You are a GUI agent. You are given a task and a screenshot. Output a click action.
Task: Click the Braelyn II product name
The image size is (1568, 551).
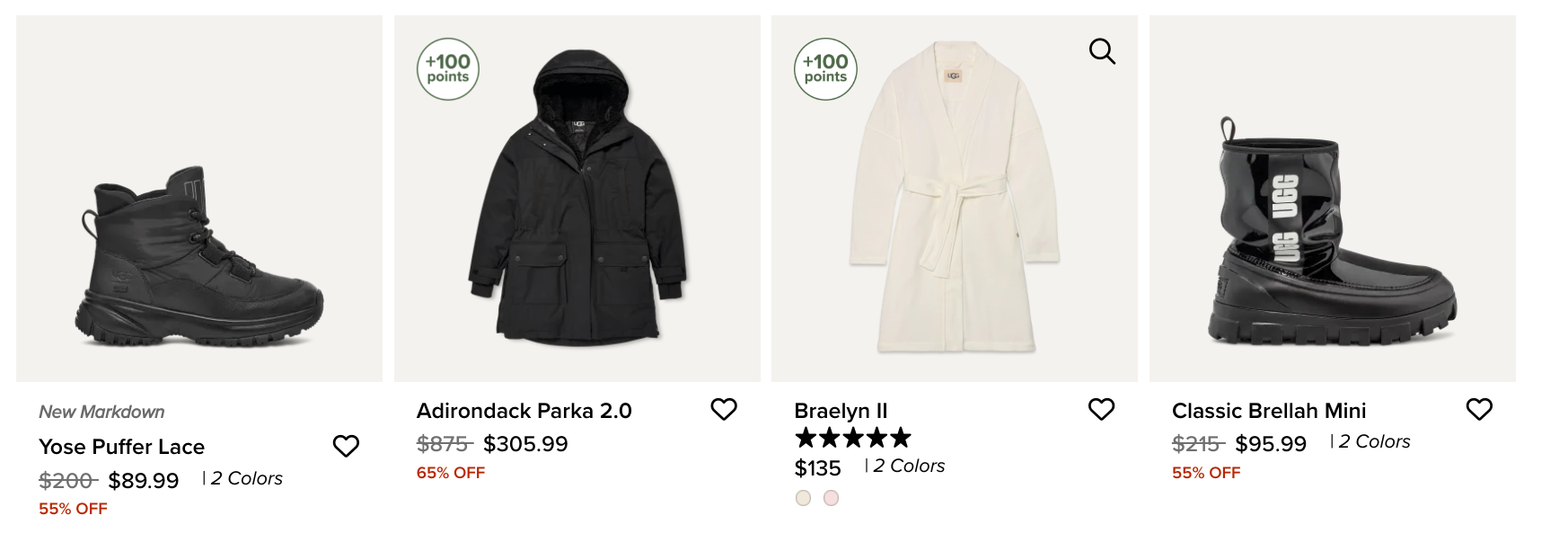[x=841, y=411]
